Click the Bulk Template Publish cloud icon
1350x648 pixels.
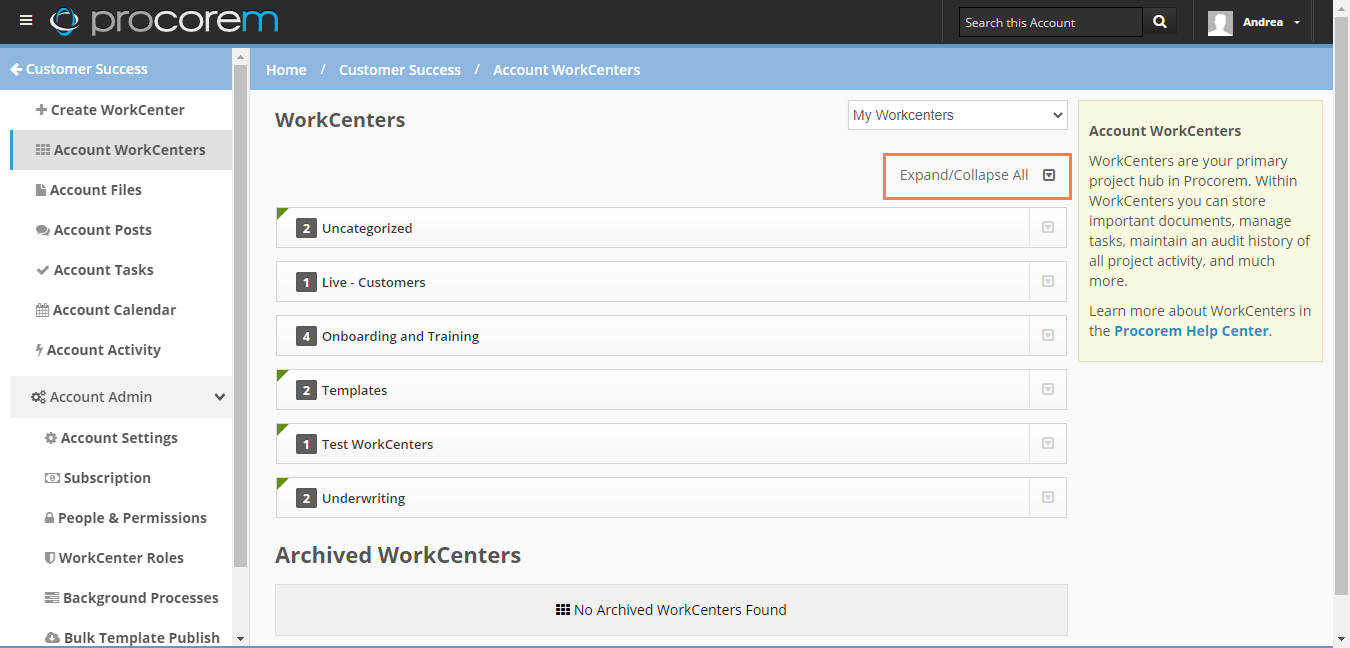point(52,638)
